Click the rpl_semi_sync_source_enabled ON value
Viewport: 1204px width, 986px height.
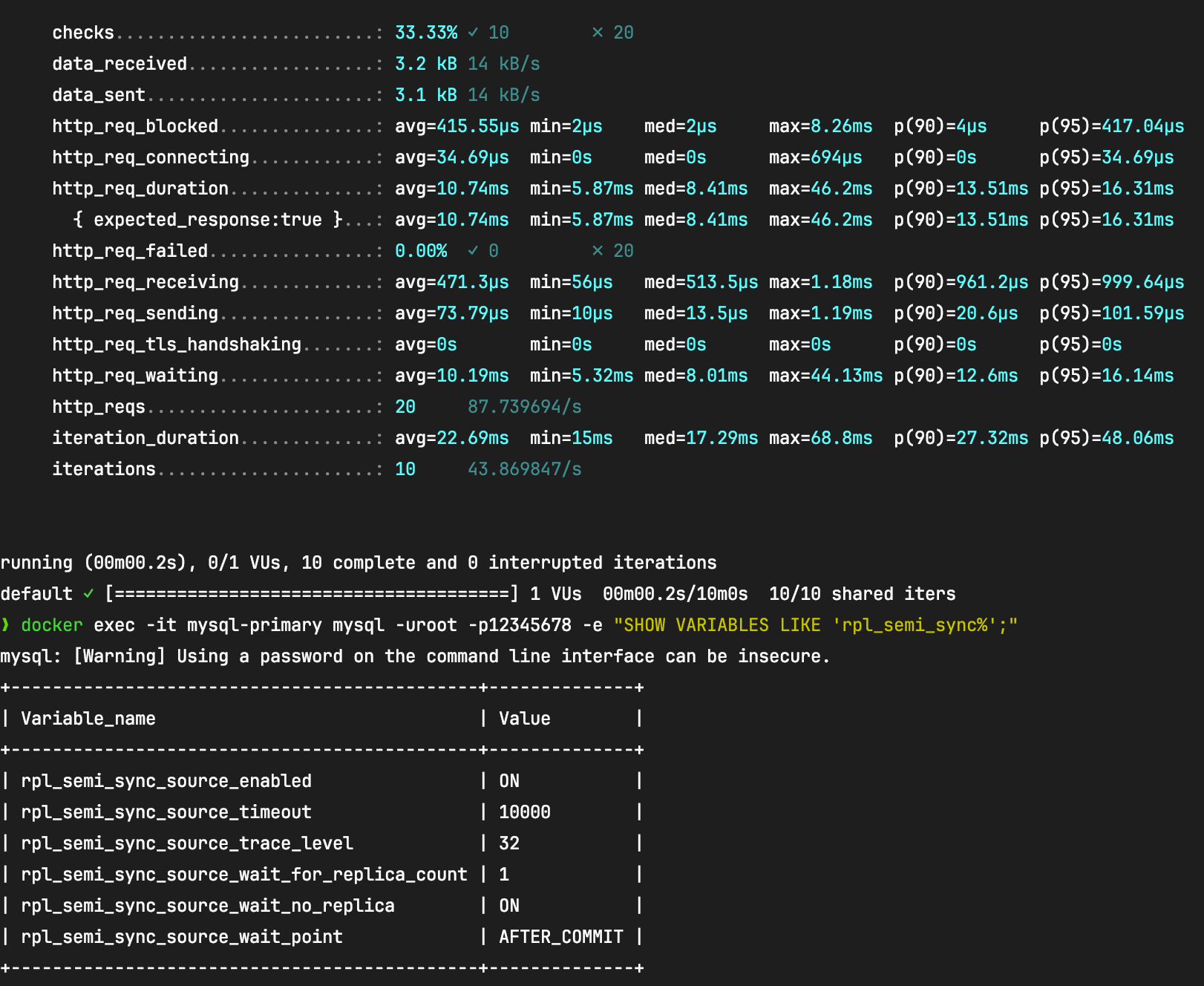509,780
